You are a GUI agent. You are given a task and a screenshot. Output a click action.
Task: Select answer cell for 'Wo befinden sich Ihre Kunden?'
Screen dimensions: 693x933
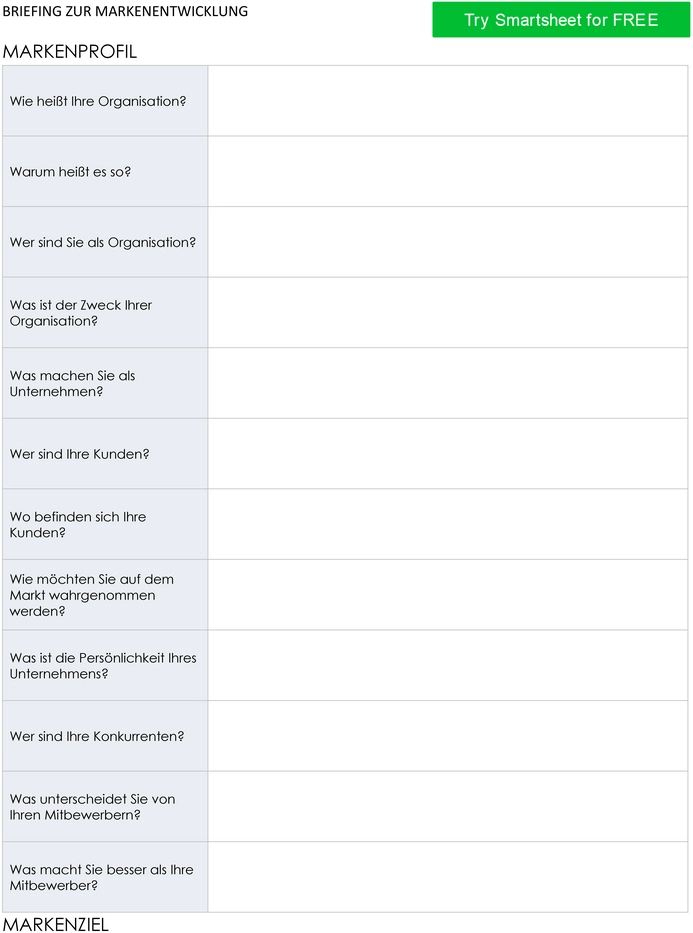tap(448, 524)
